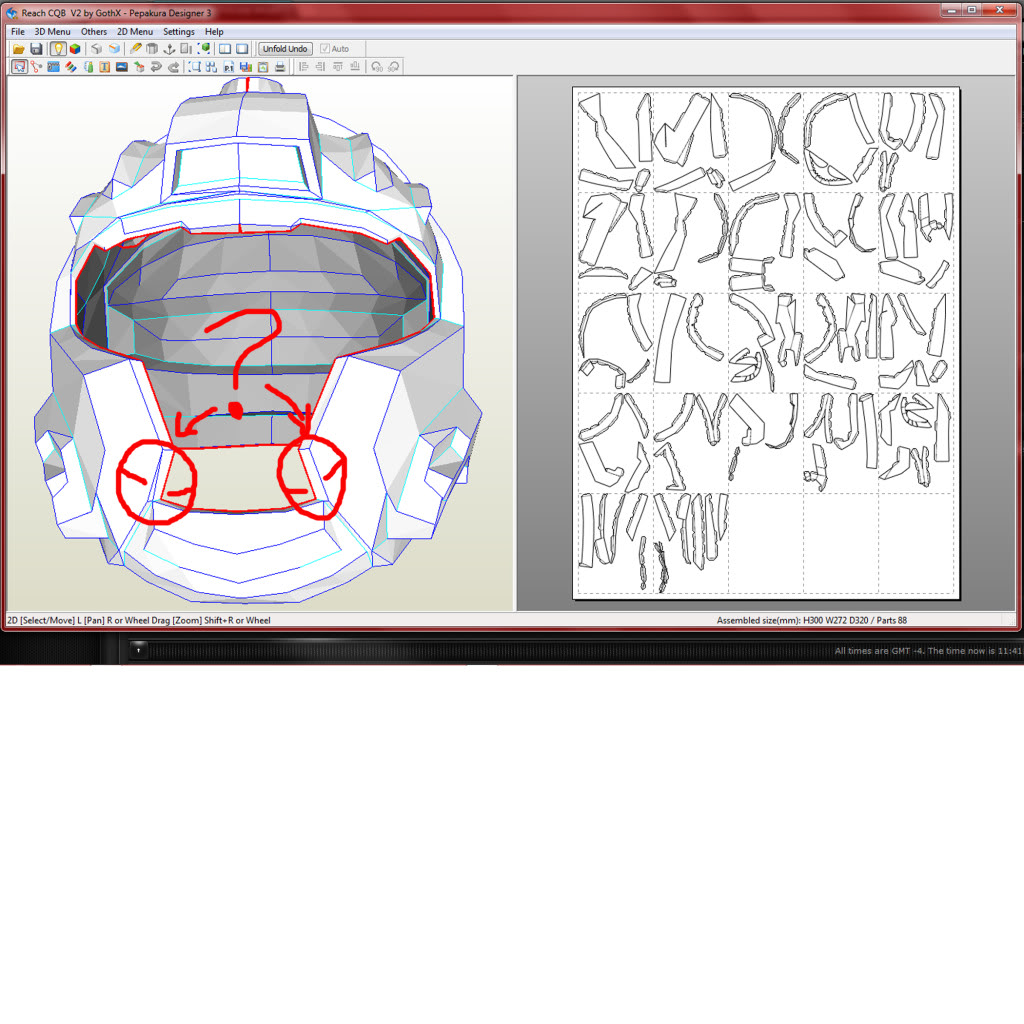
Task: Click the align left icon
Action: tap(304, 67)
